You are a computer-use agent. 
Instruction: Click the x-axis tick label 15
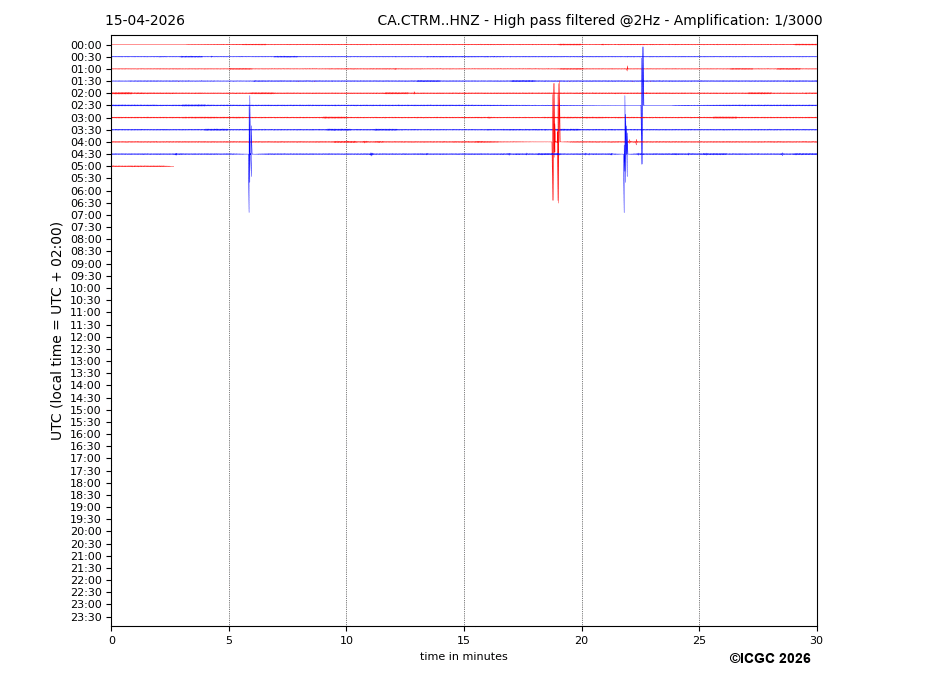[464, 640]
